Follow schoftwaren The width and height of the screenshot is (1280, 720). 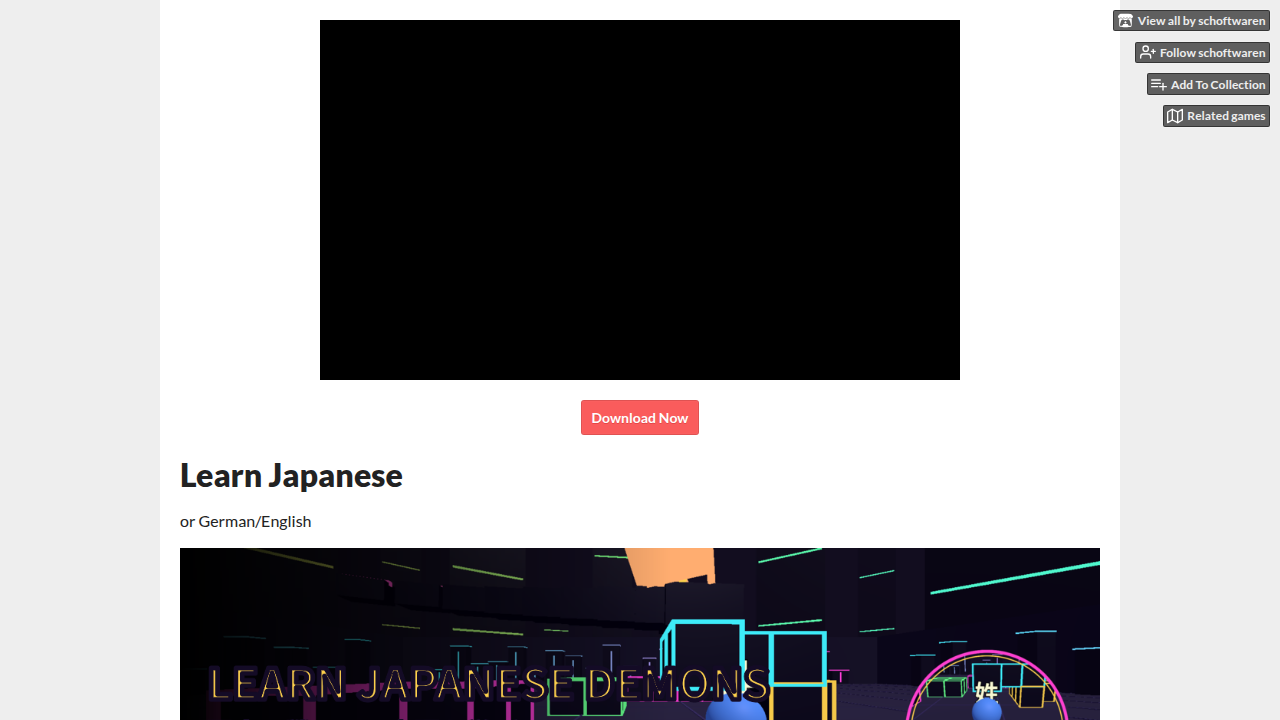(x=1202, y=53)
